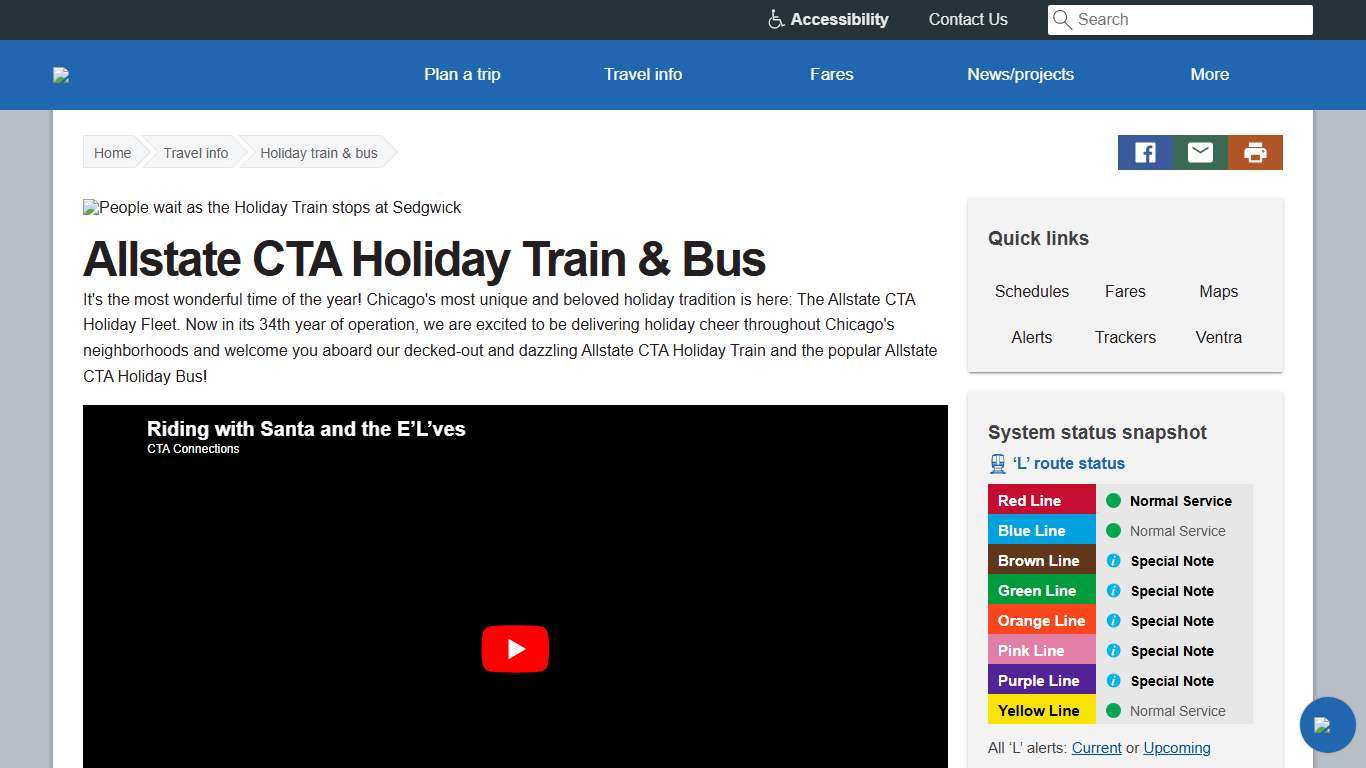
Task: Click the train icon beside 'L' route status
Action: coord(997,463)
